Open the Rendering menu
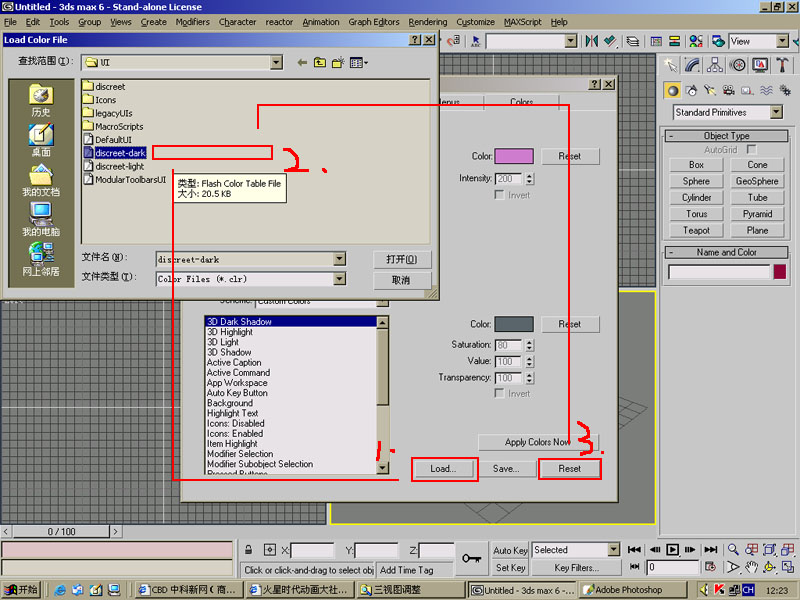 (x=428, y=22)
